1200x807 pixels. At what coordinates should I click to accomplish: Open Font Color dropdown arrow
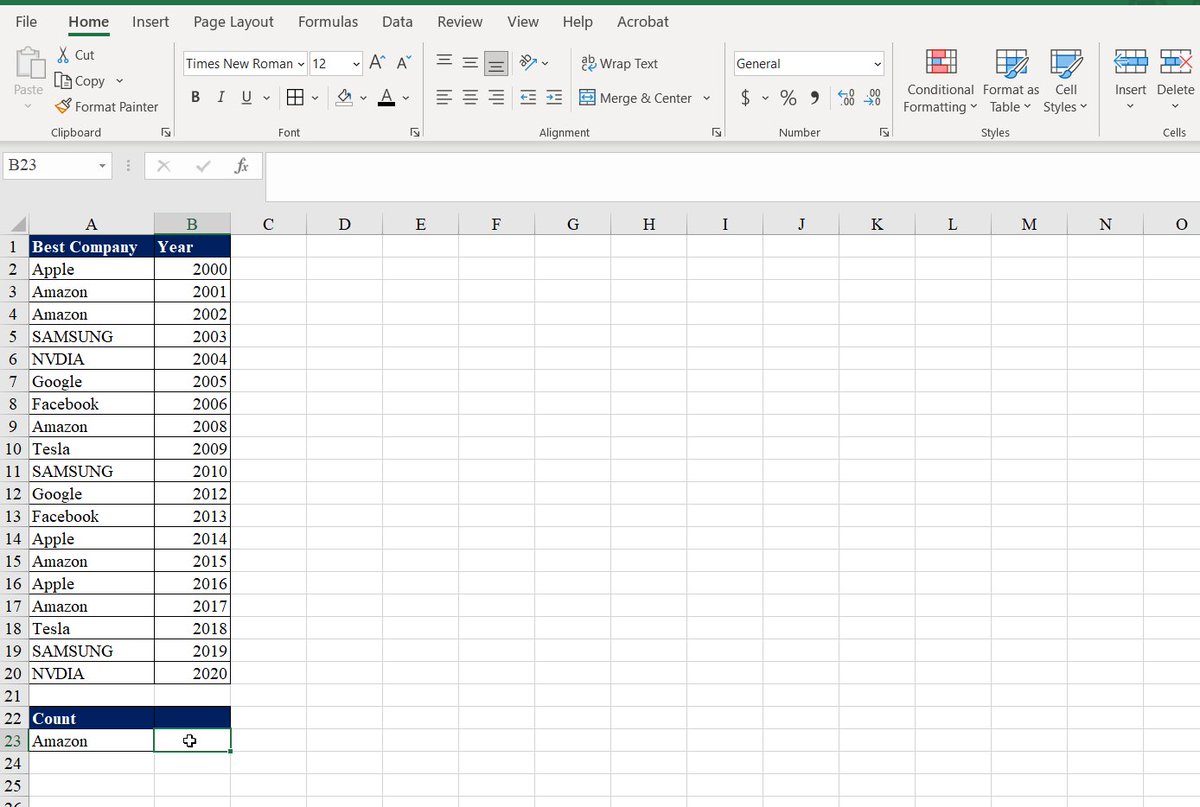click(x=407, y=98)
